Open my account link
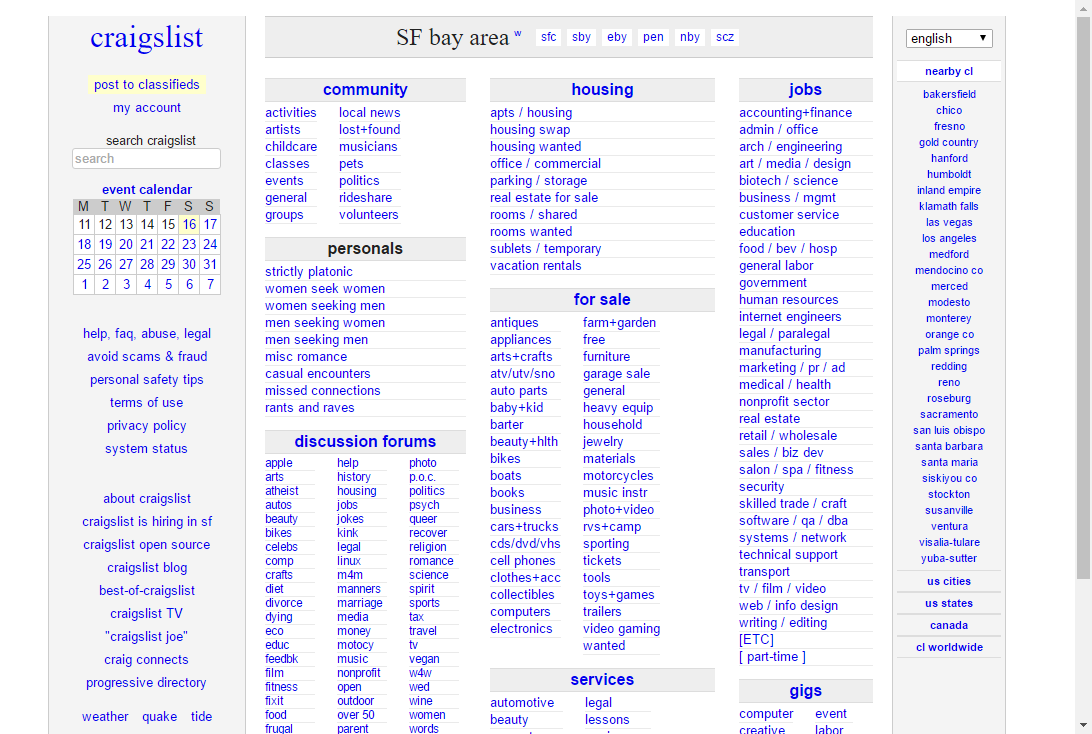The width and height of the screenshot is (1092, 734). coord(146,108)
